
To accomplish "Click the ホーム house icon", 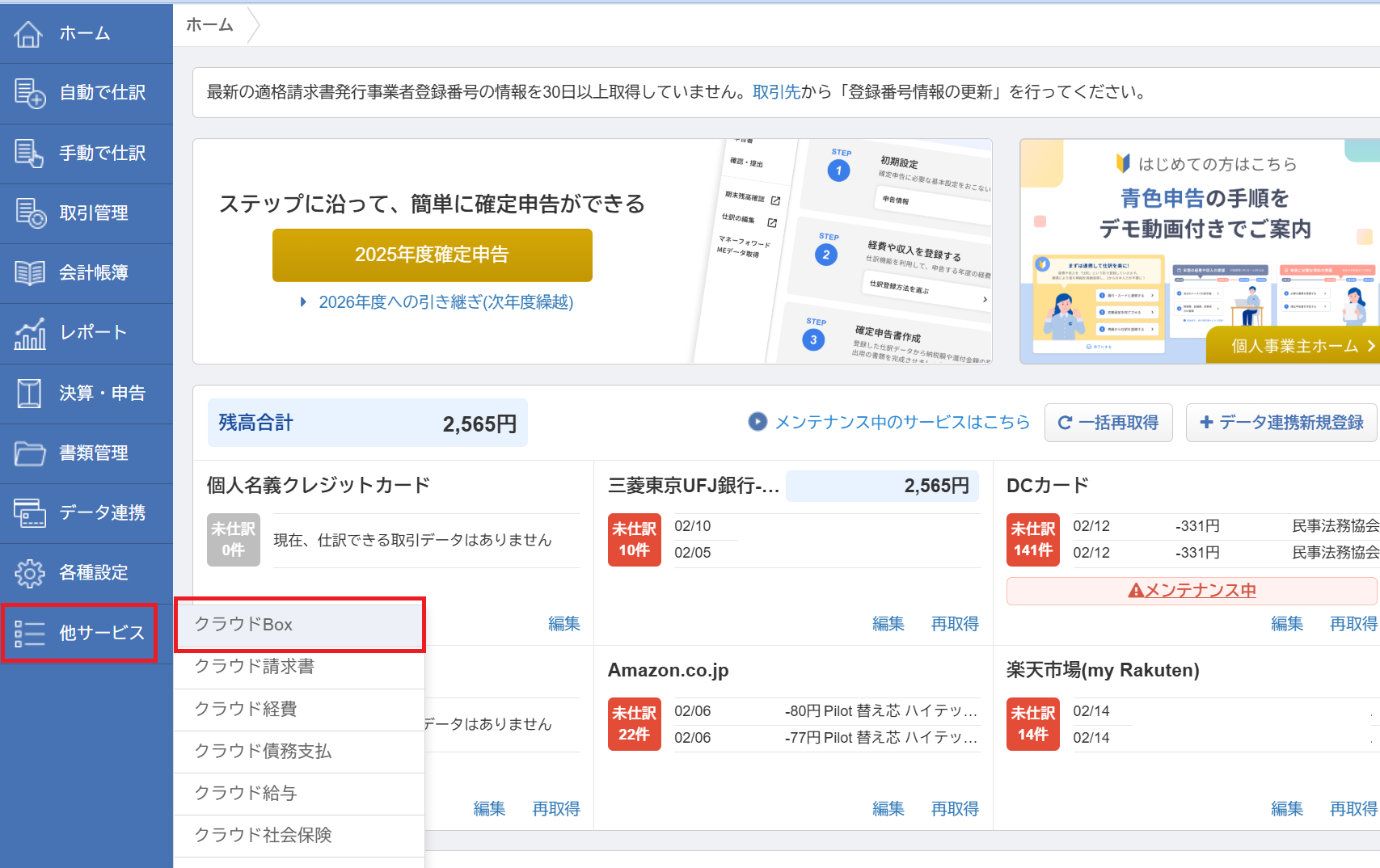I will pyautogui.click(x=28, y=34).
